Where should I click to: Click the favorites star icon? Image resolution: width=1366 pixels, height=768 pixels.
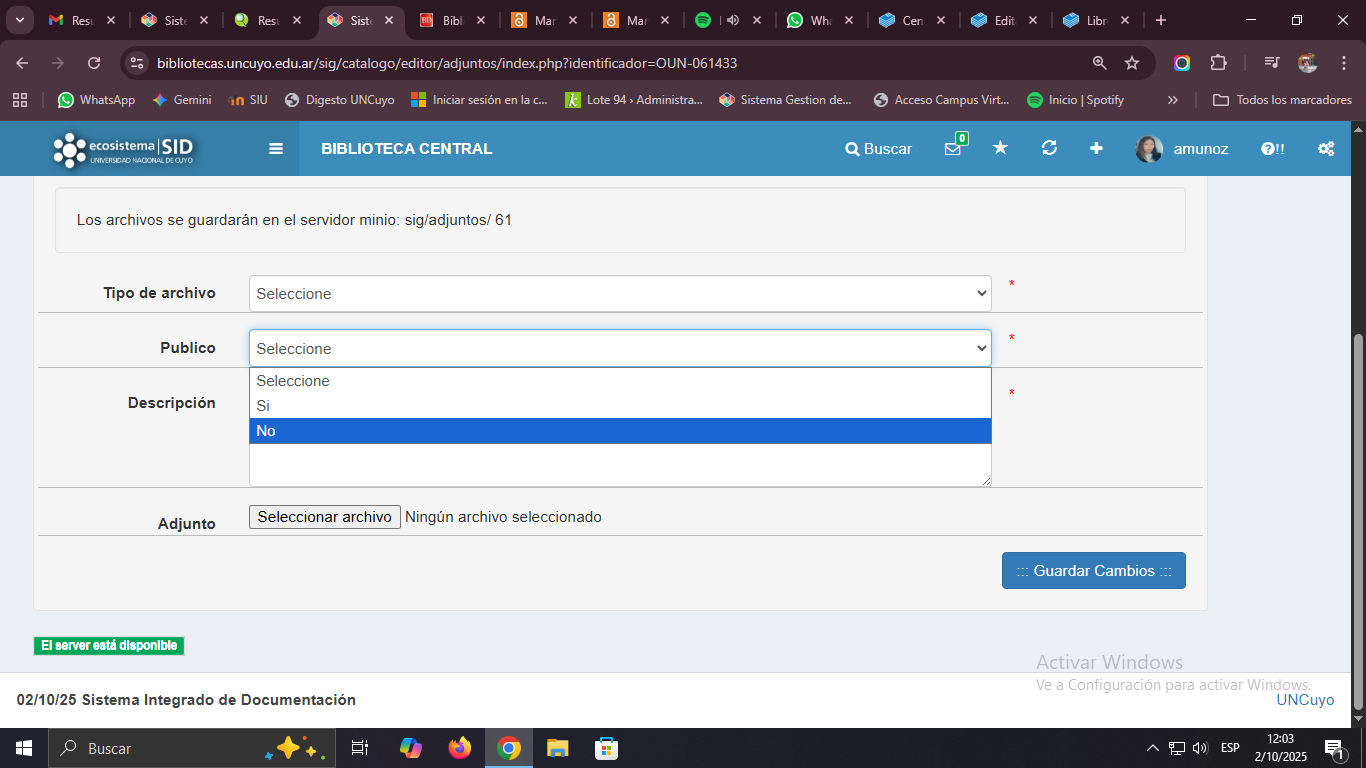click(1000, 148)
